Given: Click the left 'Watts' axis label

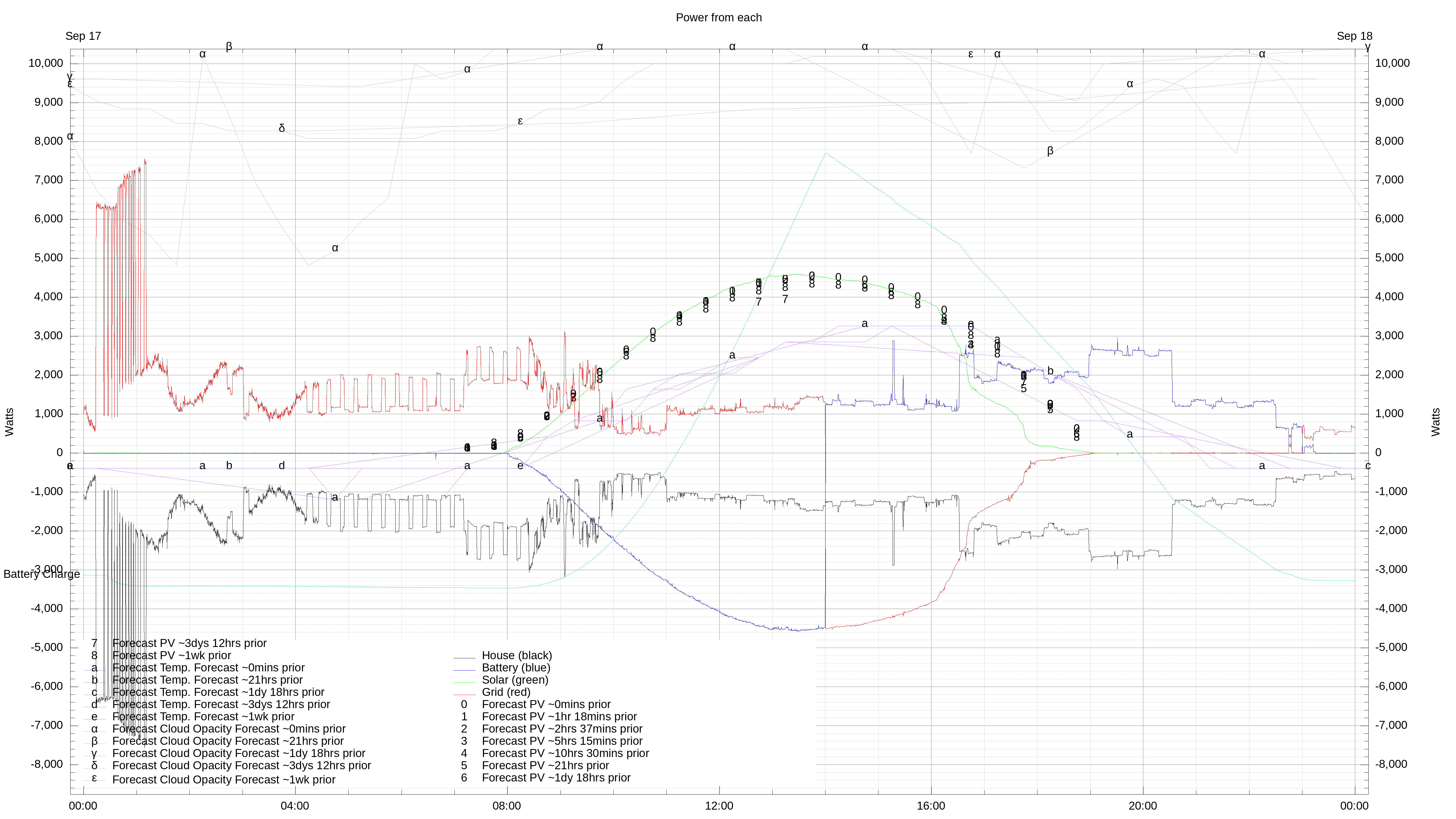Looking at the screenshot, I should click(x=9, y=422).
